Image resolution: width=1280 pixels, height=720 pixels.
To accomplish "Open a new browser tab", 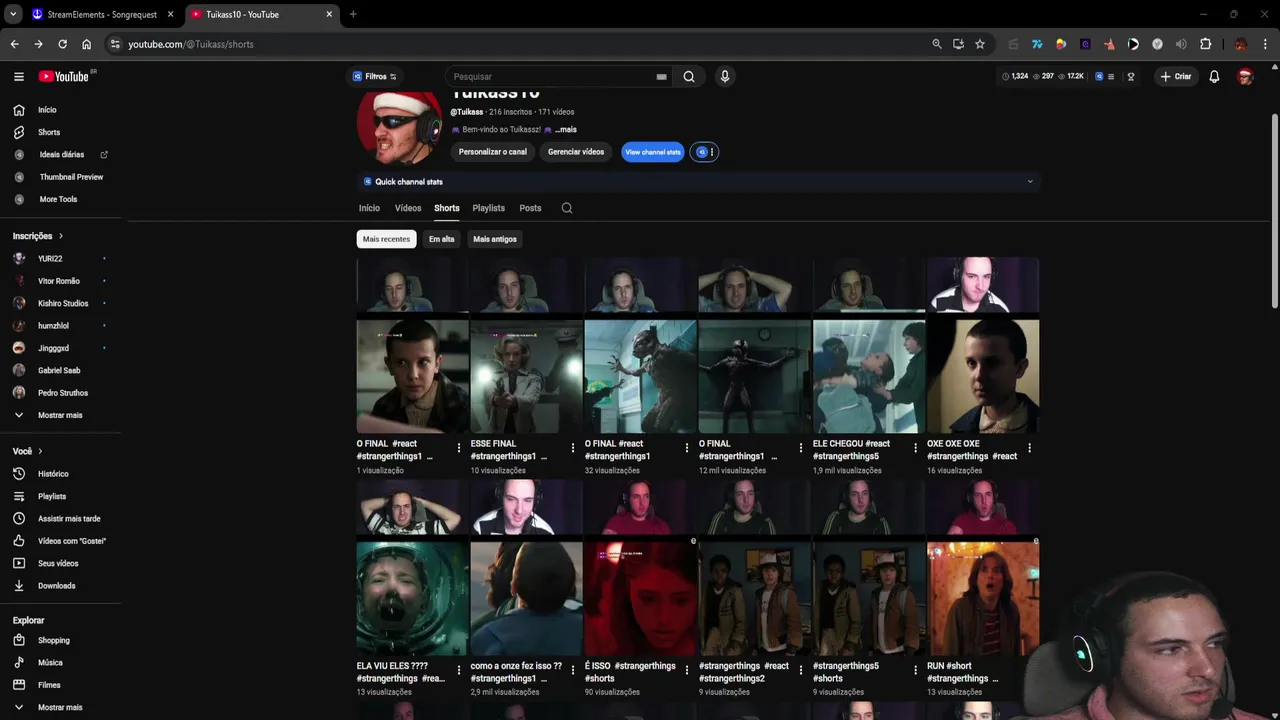I will (353, 14).
